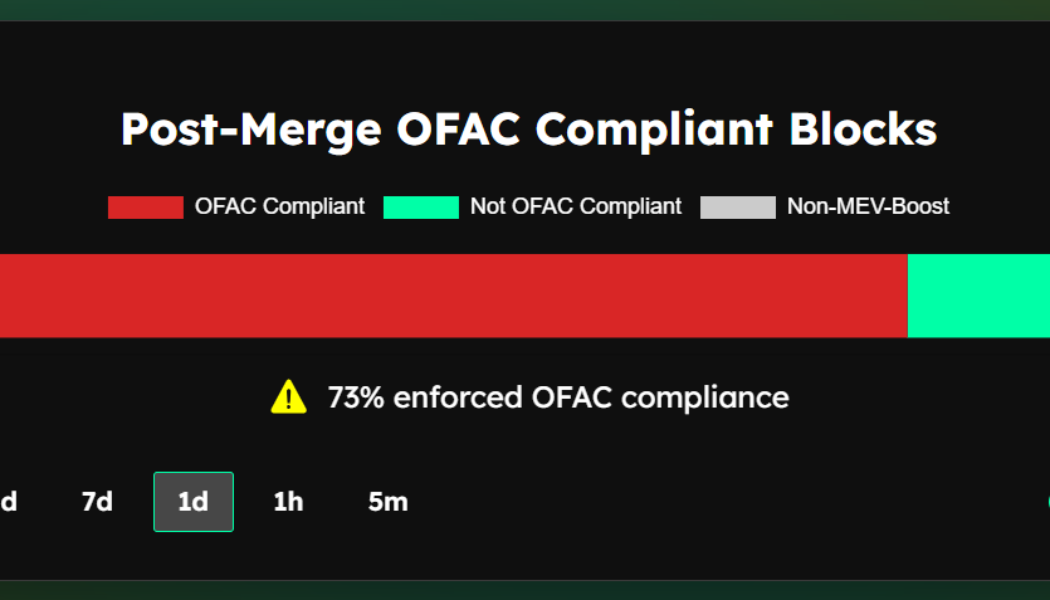Click the Not OFAC Compliant legend label
The width and height of the screenshot is (1050, 600).
[574, 206]
